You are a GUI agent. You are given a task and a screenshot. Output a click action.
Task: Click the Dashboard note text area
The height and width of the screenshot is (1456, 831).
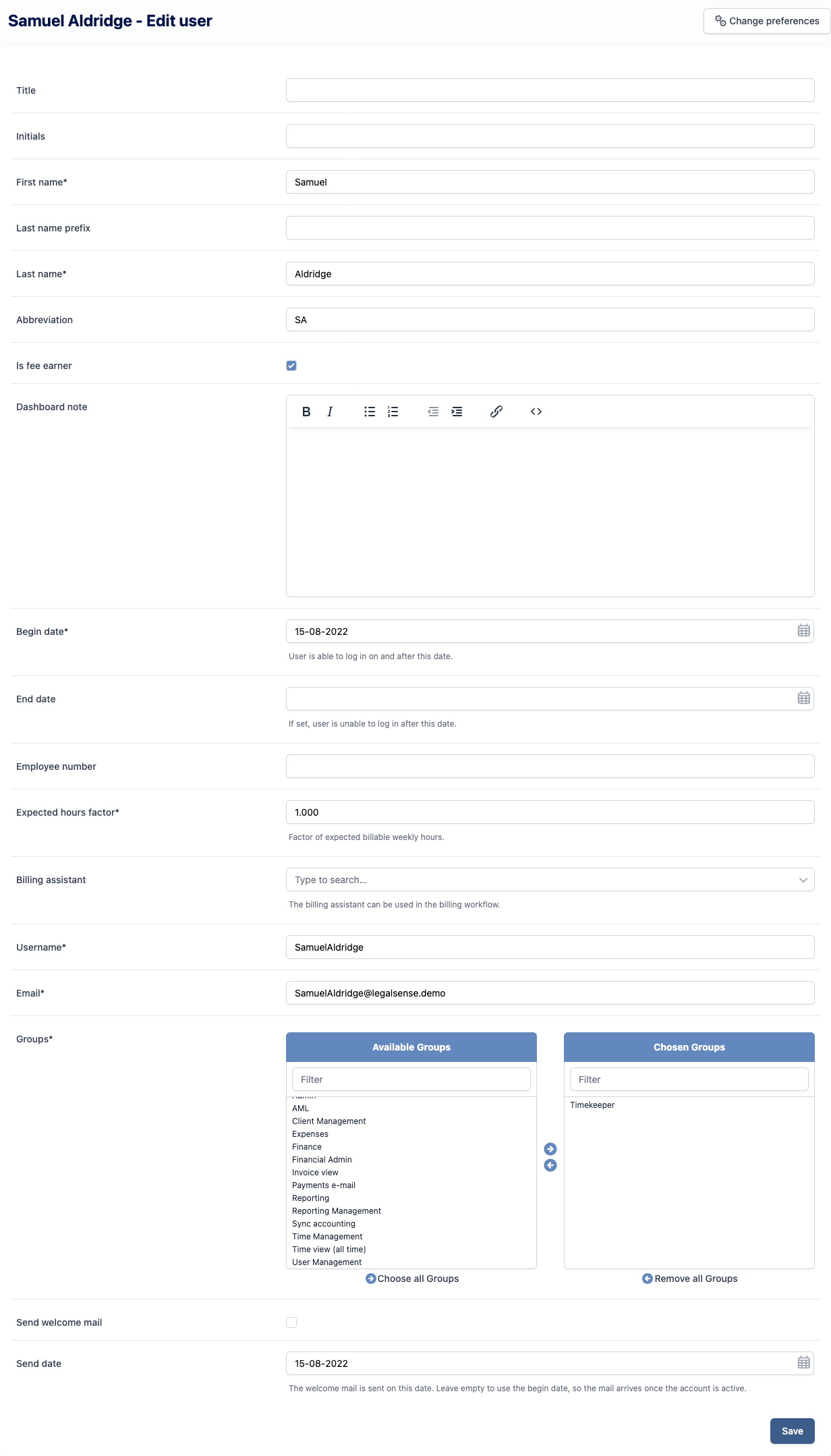550,512
